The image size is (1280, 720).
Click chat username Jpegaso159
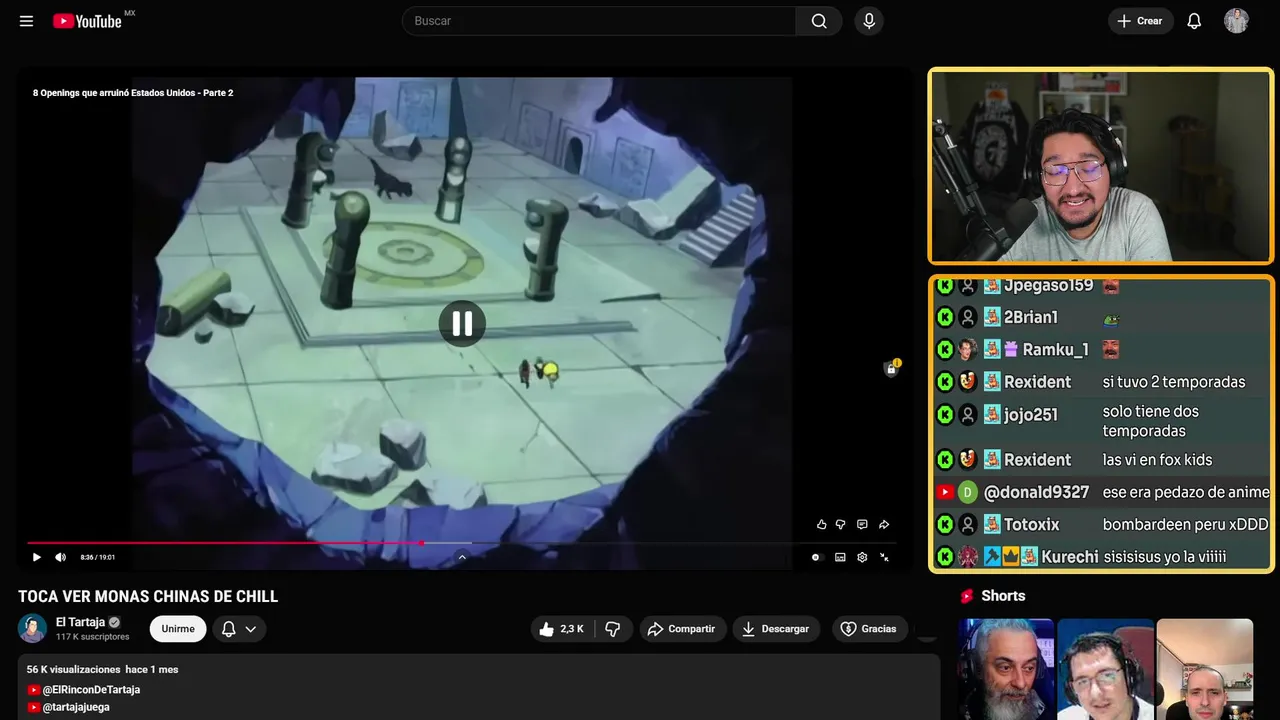[x=1049, y=286]
